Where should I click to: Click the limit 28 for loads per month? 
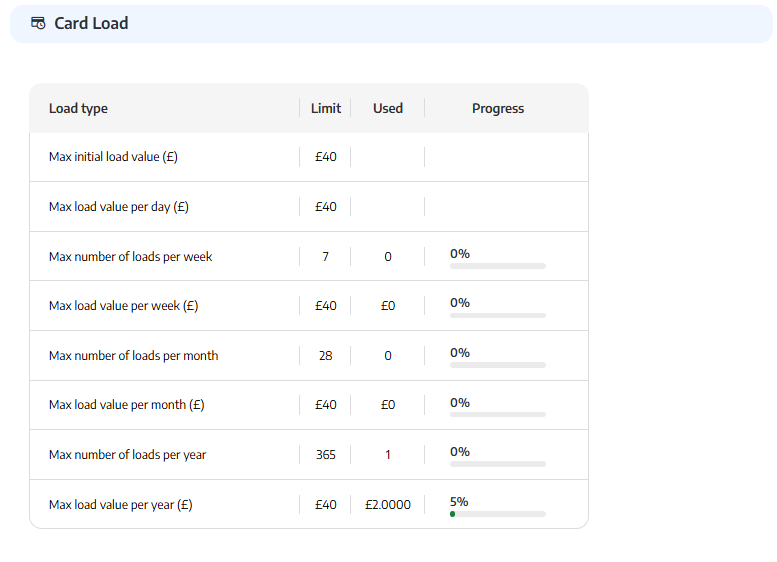click(x=326, y=355)
